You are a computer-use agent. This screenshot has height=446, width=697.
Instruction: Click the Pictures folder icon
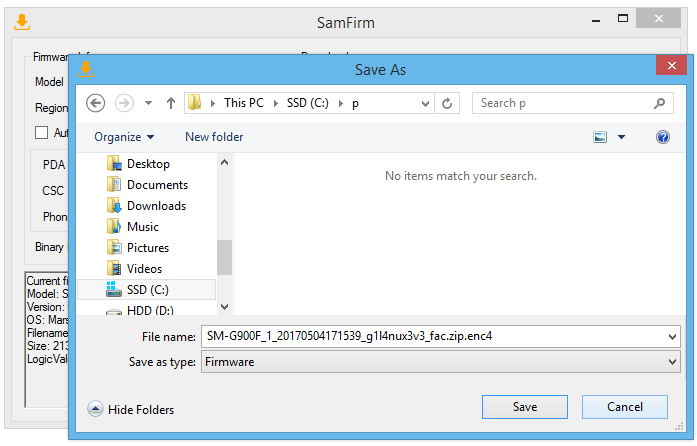(114, 247)
